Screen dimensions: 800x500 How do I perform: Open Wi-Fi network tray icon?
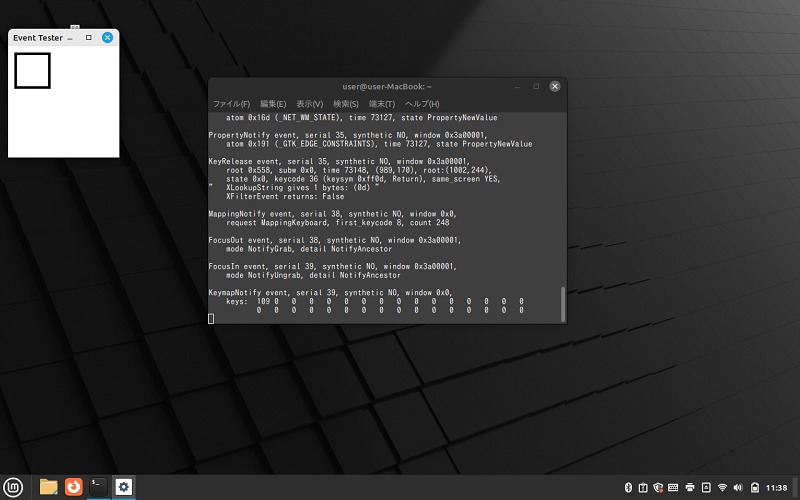[x=722, y=487]
